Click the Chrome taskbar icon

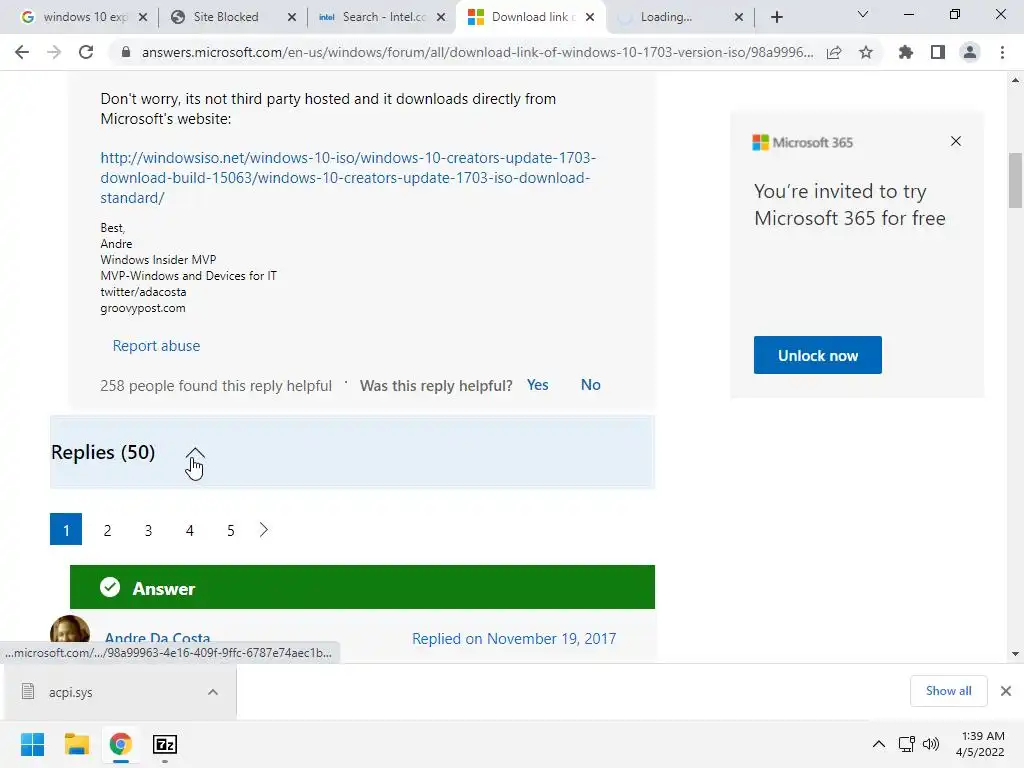pos(120,744)
